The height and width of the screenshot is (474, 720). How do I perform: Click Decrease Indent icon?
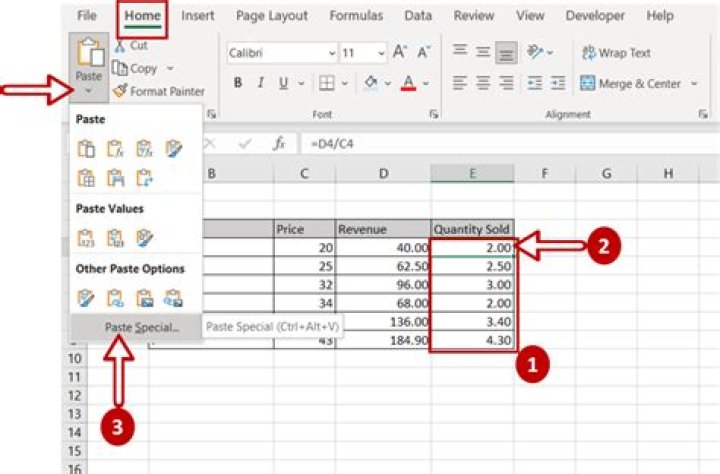pos(535,83)
